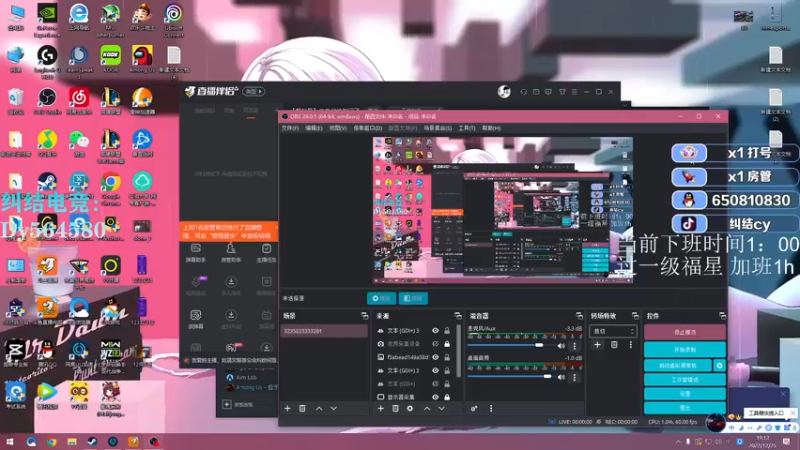The image size is (800, 450).
Task: Add a new scene with the plus icon
Action: click(x=287, y=408)
